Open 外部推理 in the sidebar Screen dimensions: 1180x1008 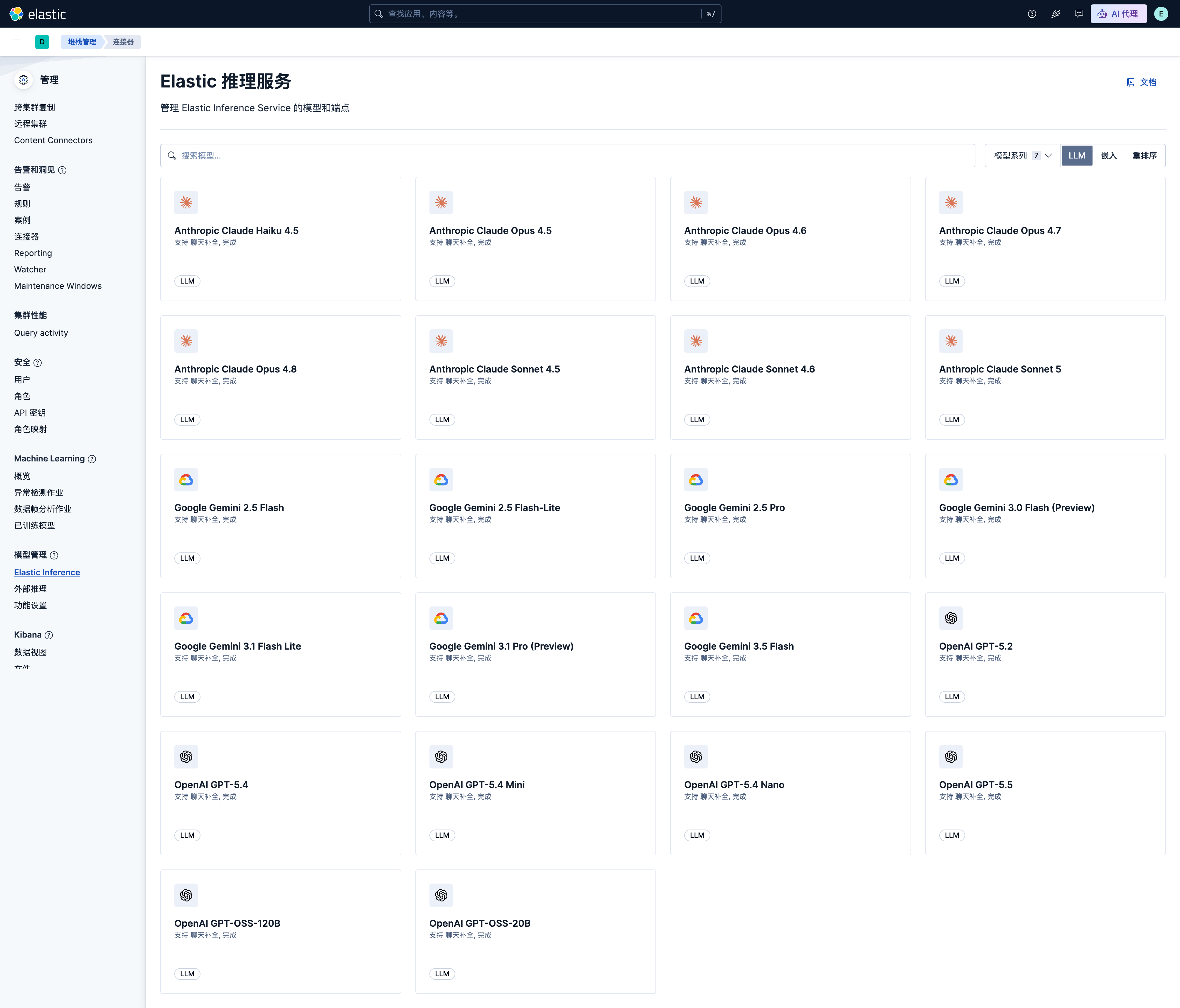[x=30, y=589]
